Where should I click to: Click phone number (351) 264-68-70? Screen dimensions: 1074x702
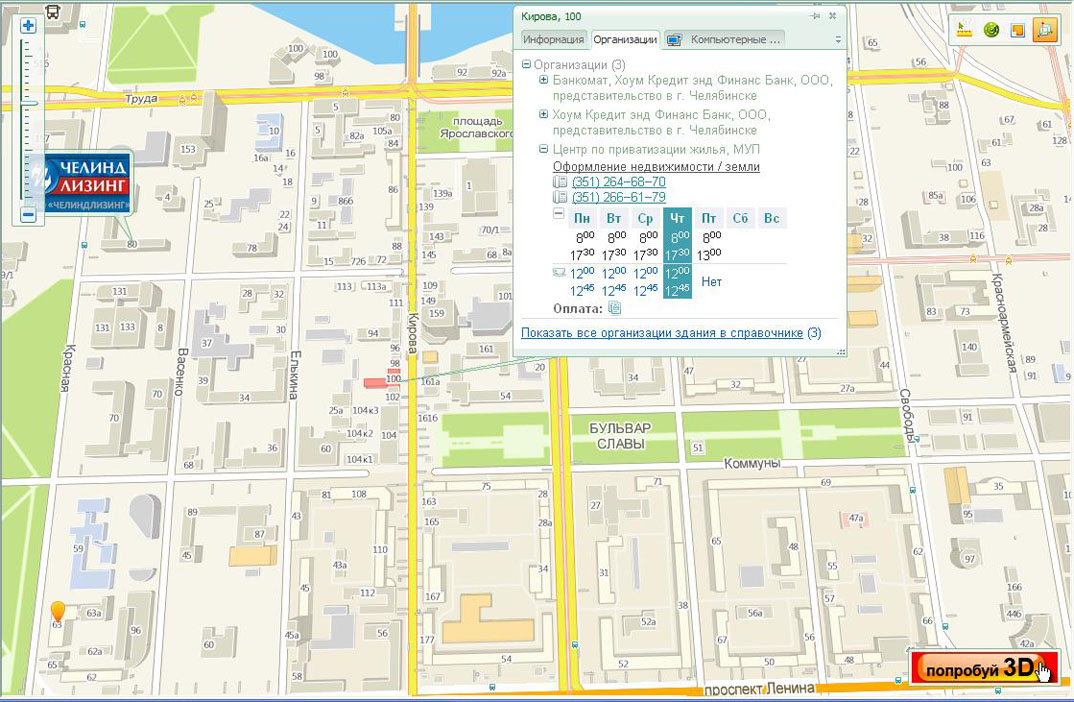618,182
